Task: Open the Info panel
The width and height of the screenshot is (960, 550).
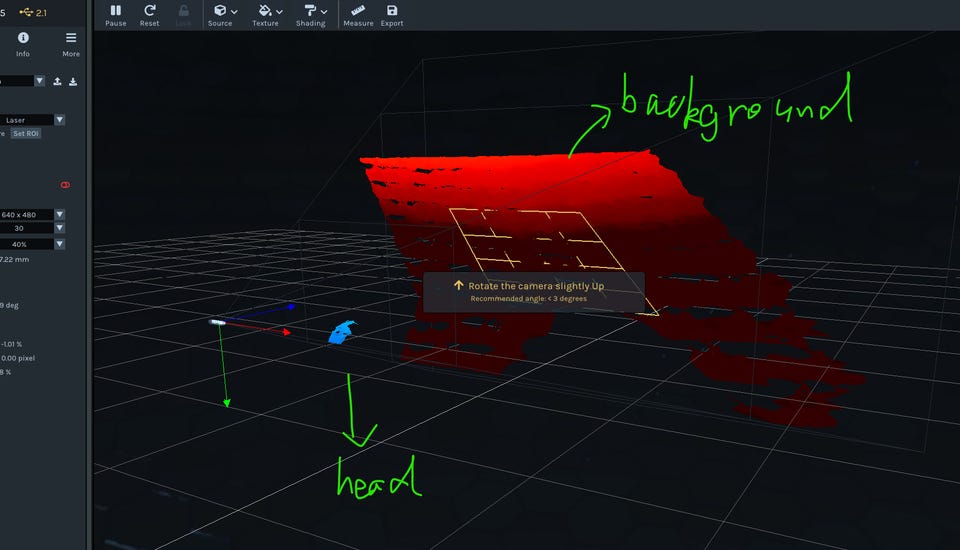Action: tap(23, 44)
